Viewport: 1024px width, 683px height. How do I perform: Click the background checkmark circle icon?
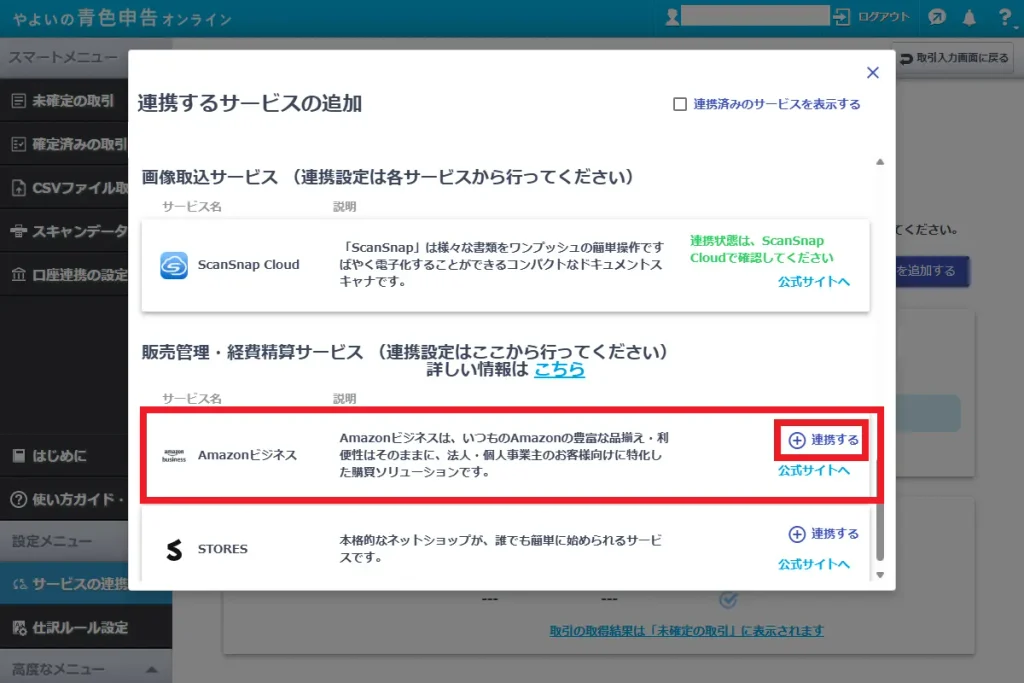click(x=728, y=599)
